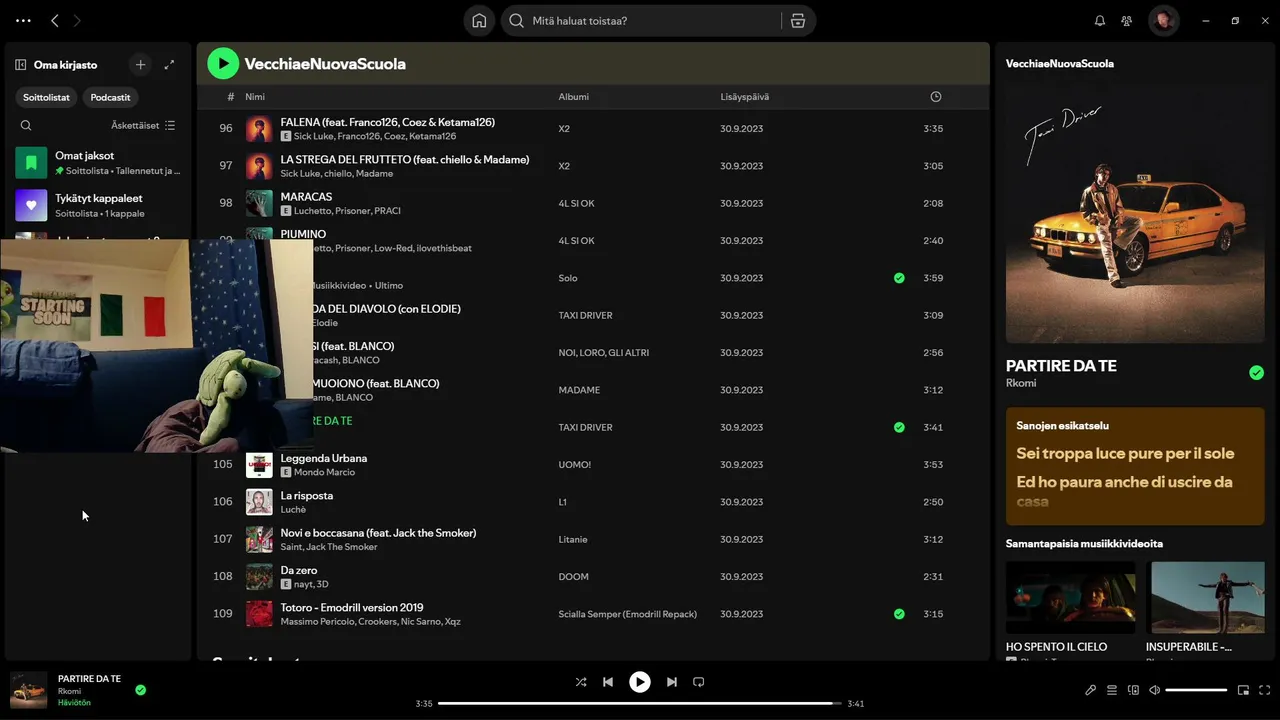Select the track 'MARACAS'
Screen dimensions: 1280x720
tap(306, 197)
